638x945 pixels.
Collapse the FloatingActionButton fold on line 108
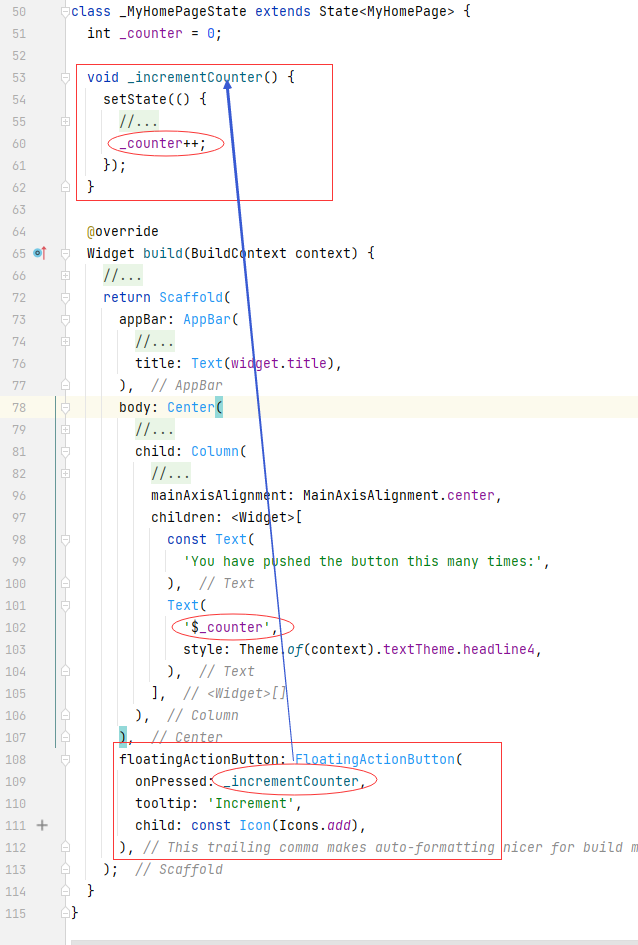pos(65,759)
